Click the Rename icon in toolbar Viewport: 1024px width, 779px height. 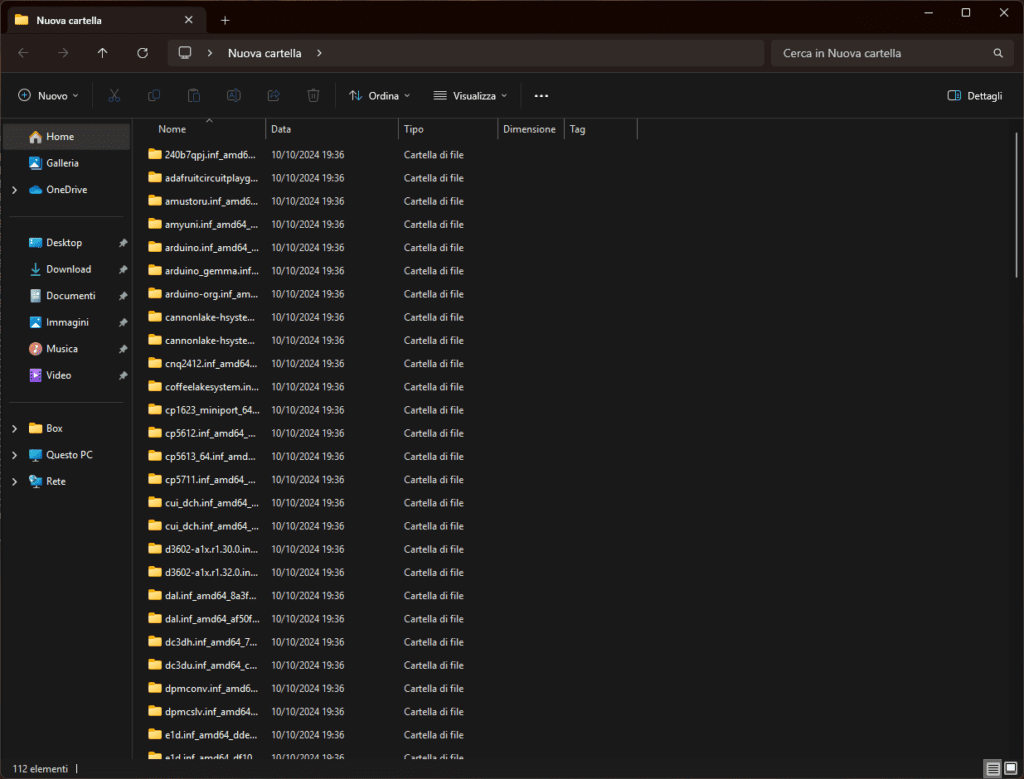click(x=233, y=95)
